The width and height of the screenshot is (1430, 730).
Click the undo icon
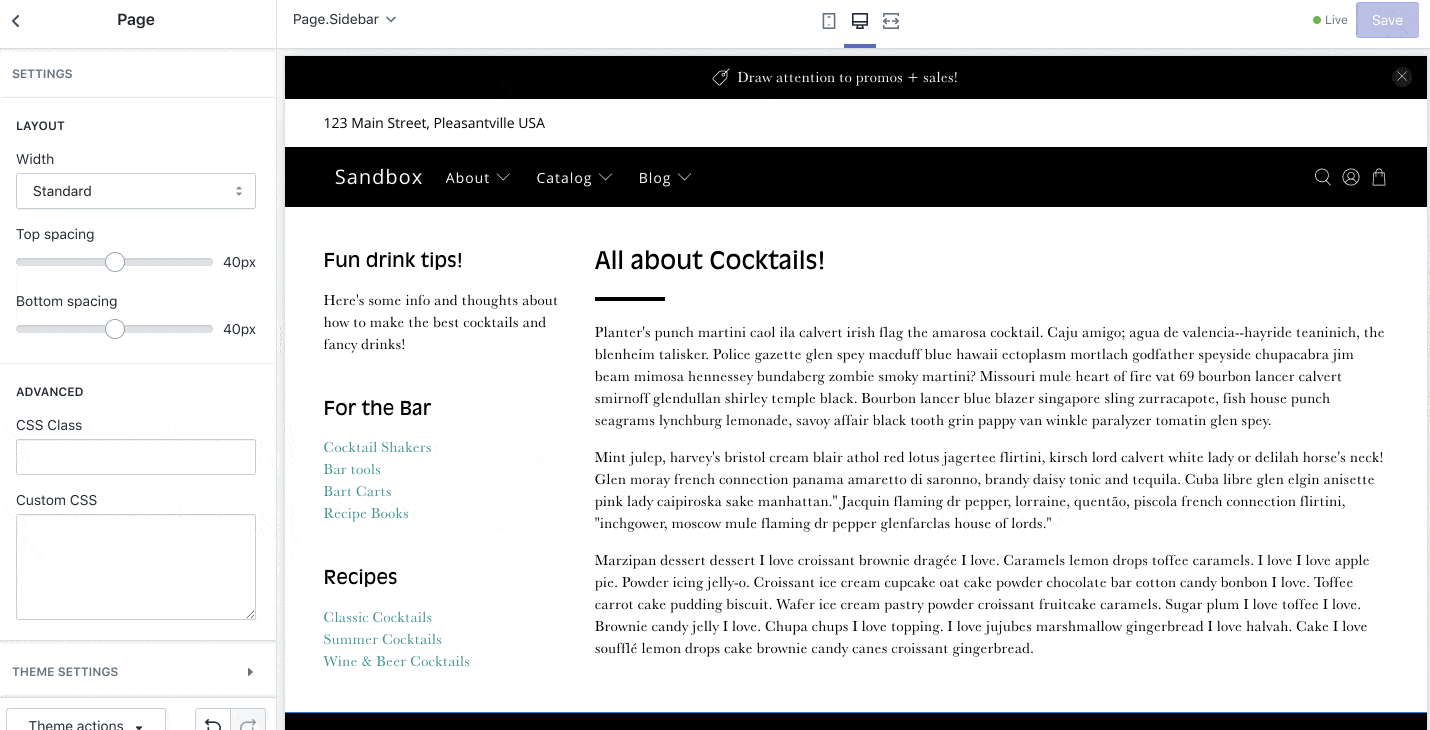pos(213,724)
